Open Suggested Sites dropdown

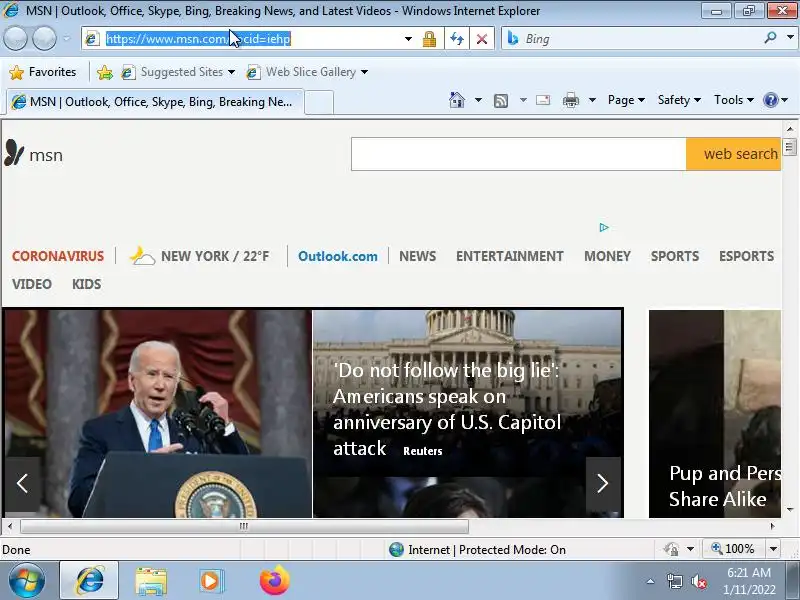point(178,72)
